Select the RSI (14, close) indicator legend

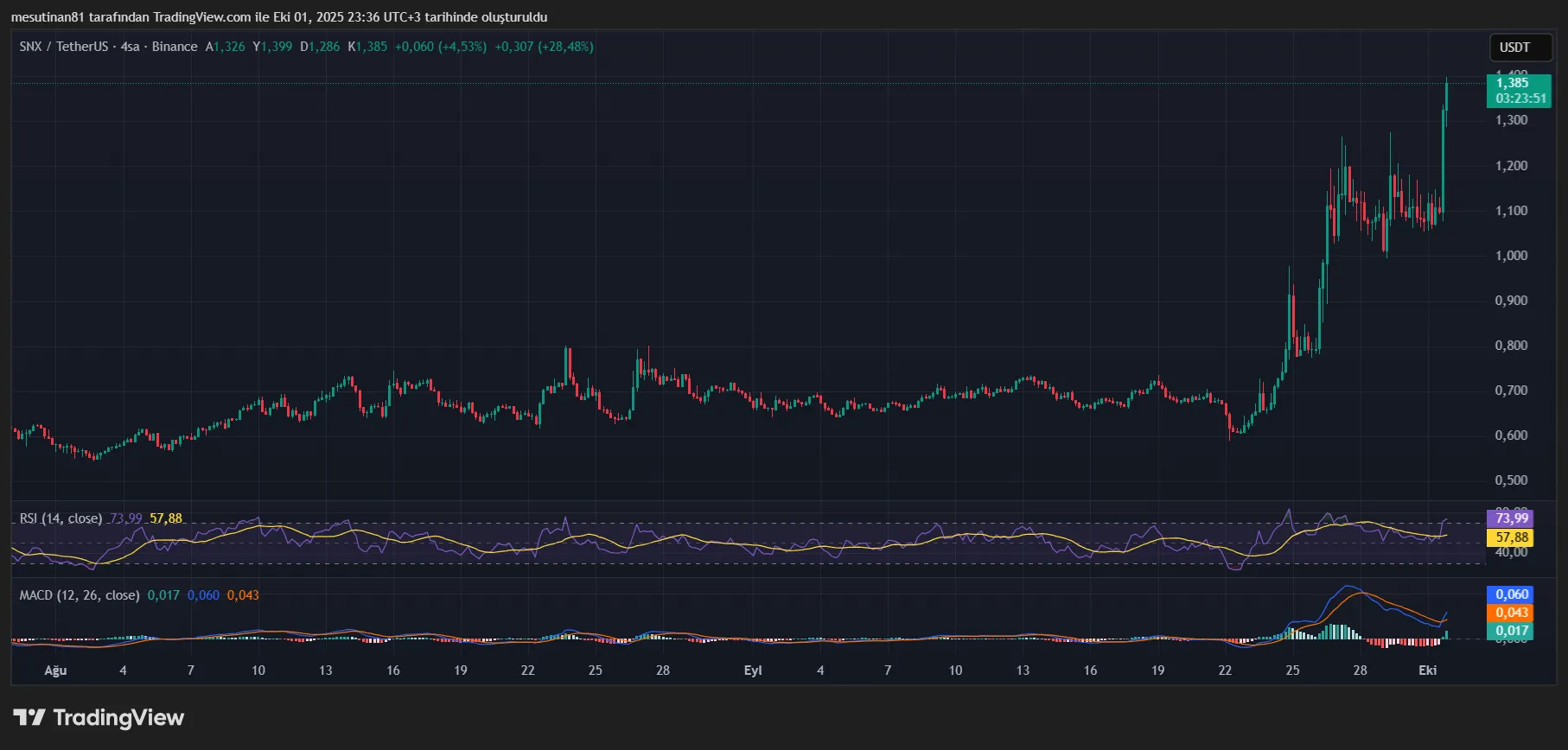click(61, 518)
